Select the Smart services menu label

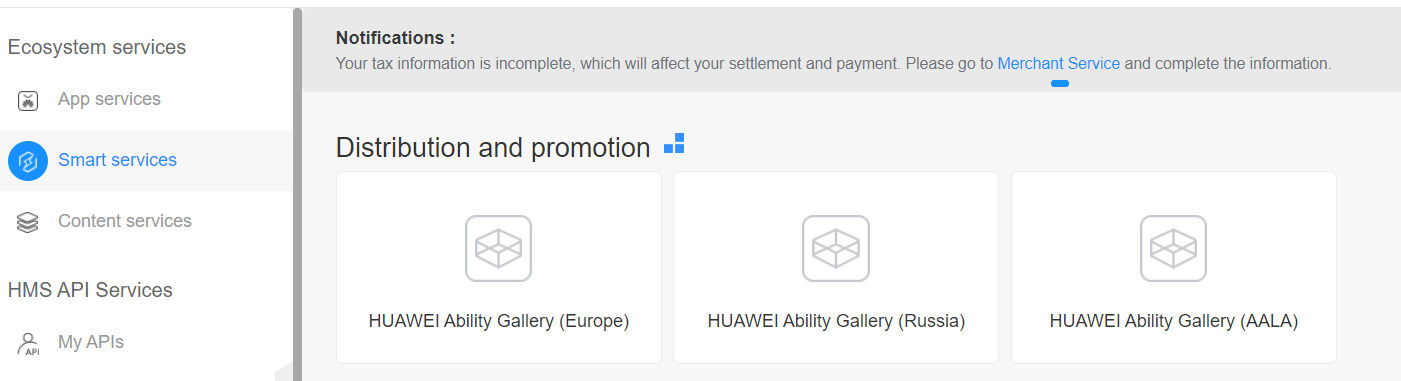pyautogui.click(x=117, y=160)
